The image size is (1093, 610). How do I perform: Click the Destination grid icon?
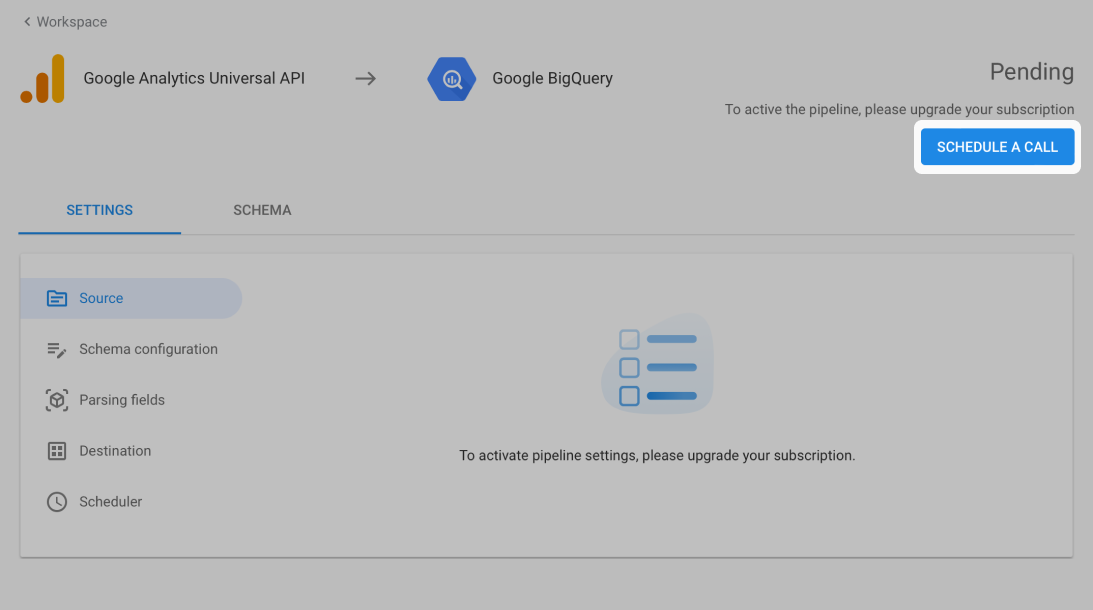pos(56,451)
